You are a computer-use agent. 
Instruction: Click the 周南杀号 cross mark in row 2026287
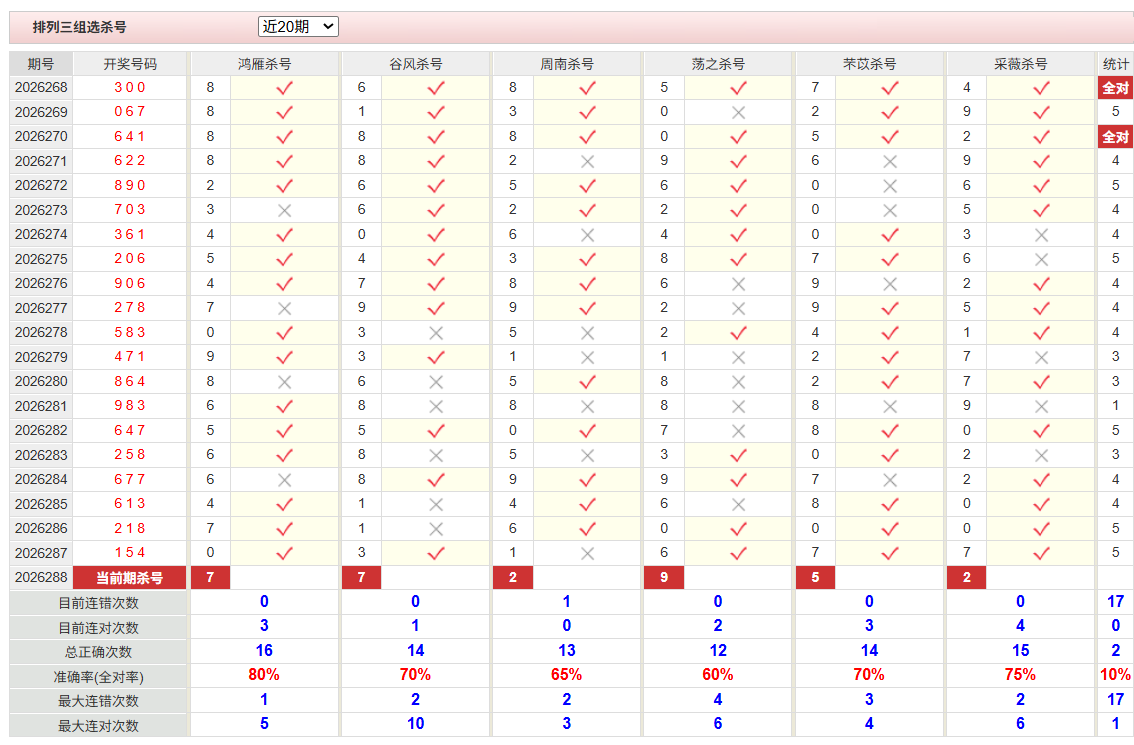(587, 553)
